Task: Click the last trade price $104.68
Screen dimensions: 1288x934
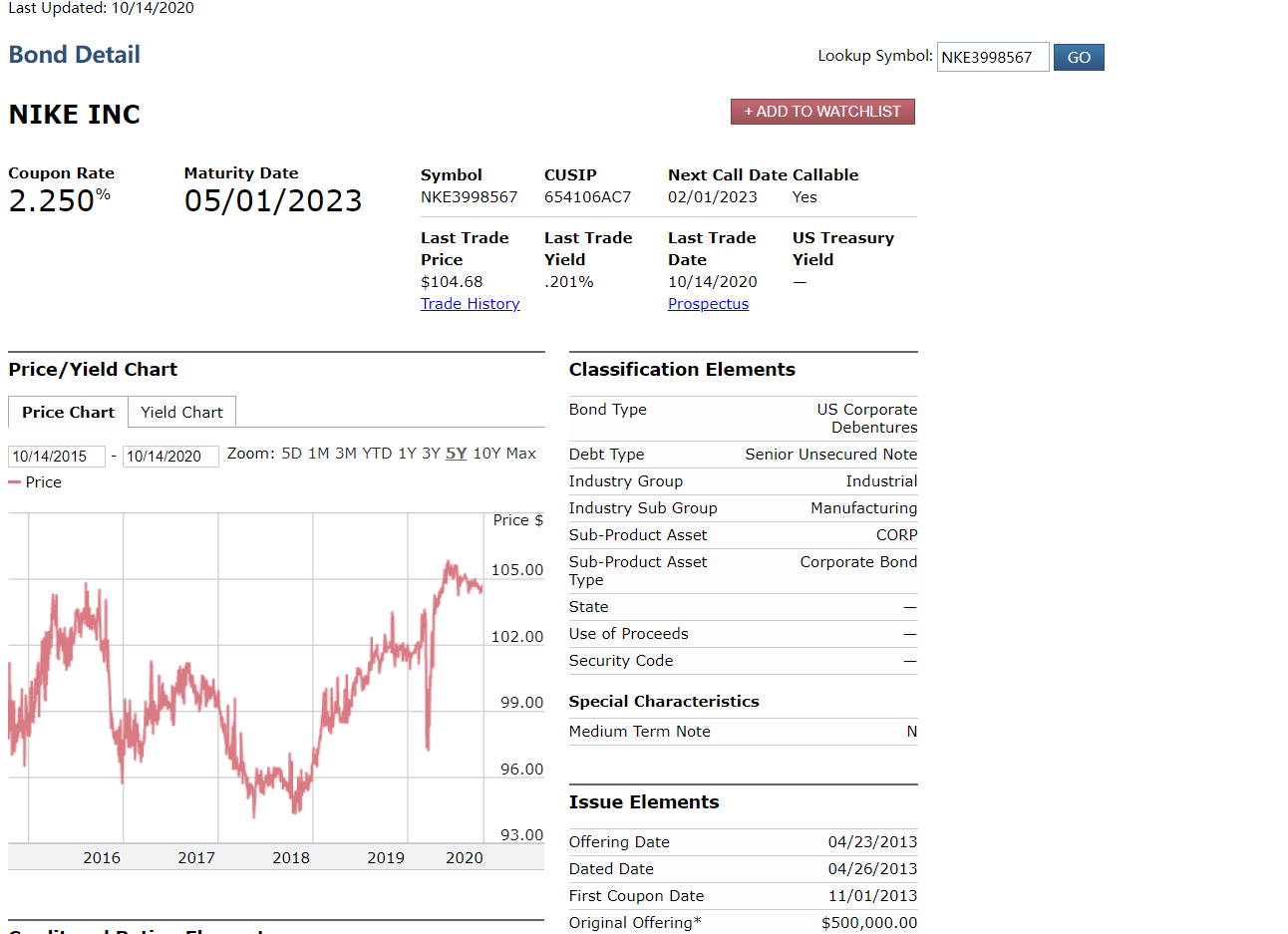Action: coord(452,282)
